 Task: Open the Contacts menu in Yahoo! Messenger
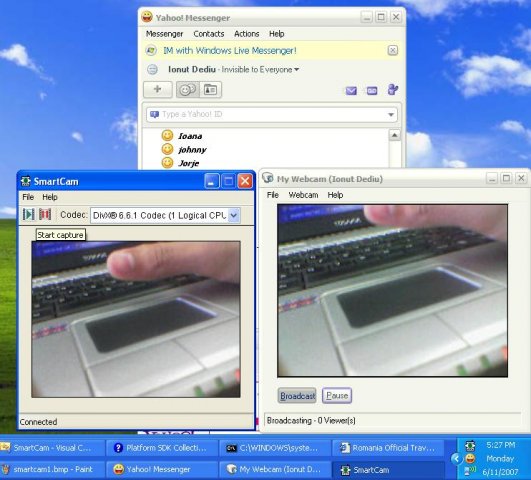tap(209, 34)
